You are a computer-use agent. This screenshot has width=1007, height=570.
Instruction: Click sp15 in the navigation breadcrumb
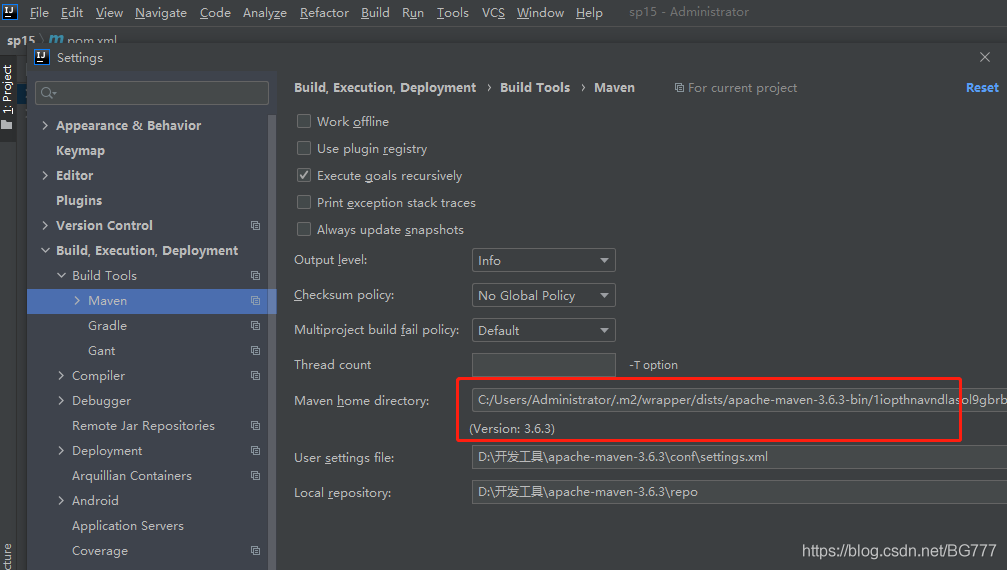21,40
